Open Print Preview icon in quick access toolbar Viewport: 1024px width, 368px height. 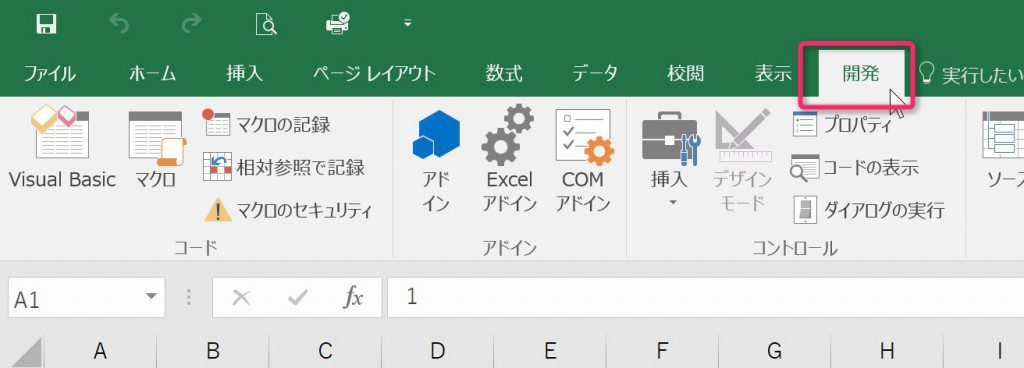coord(266,25)
